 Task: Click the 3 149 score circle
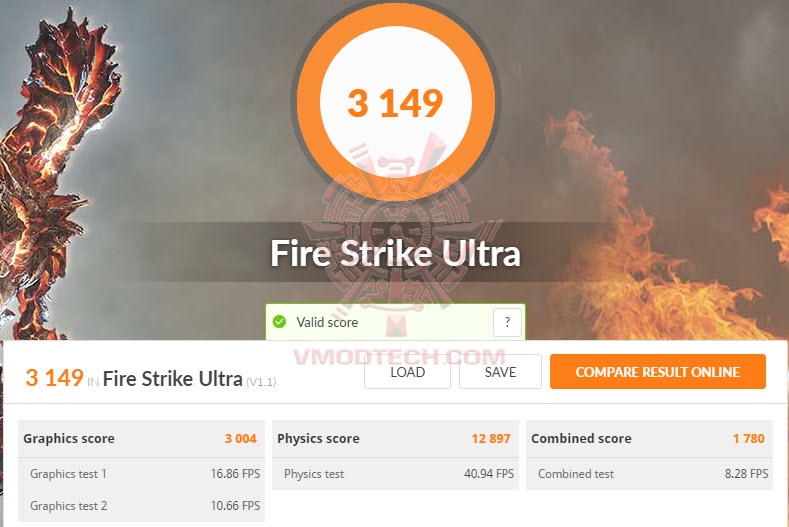(x=395, y=101)
